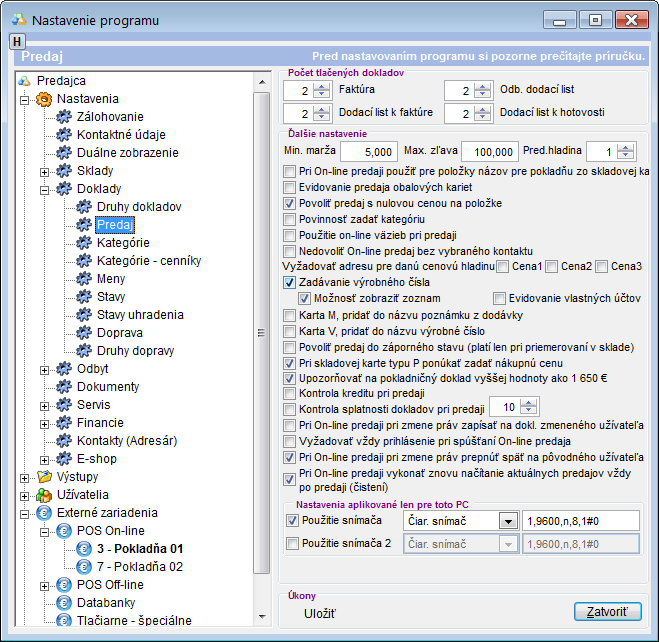Select Stavy uhradenia tree item
This screenshot has width=659, height=642.
140,315
